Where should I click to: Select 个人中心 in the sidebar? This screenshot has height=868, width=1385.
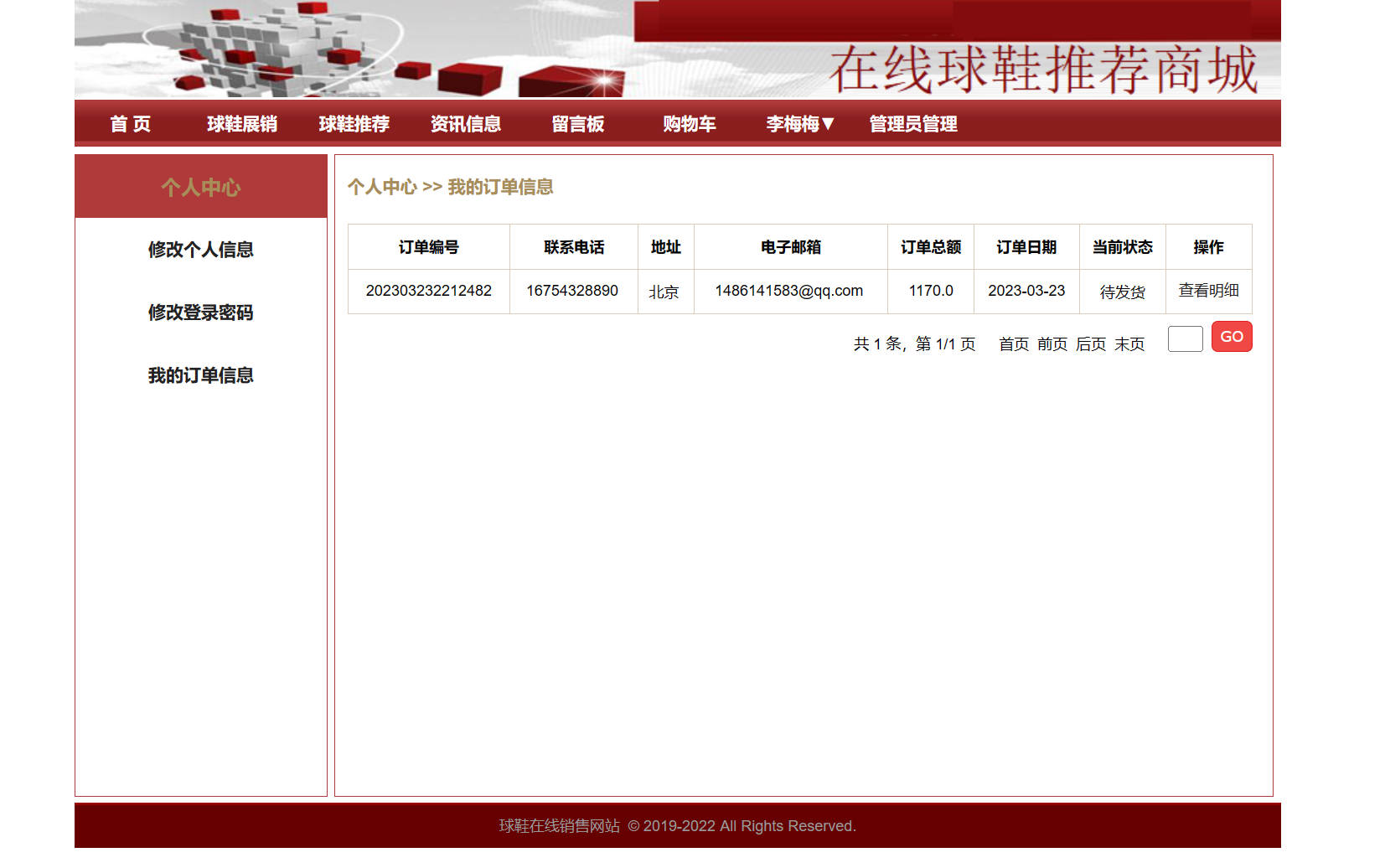199,187
